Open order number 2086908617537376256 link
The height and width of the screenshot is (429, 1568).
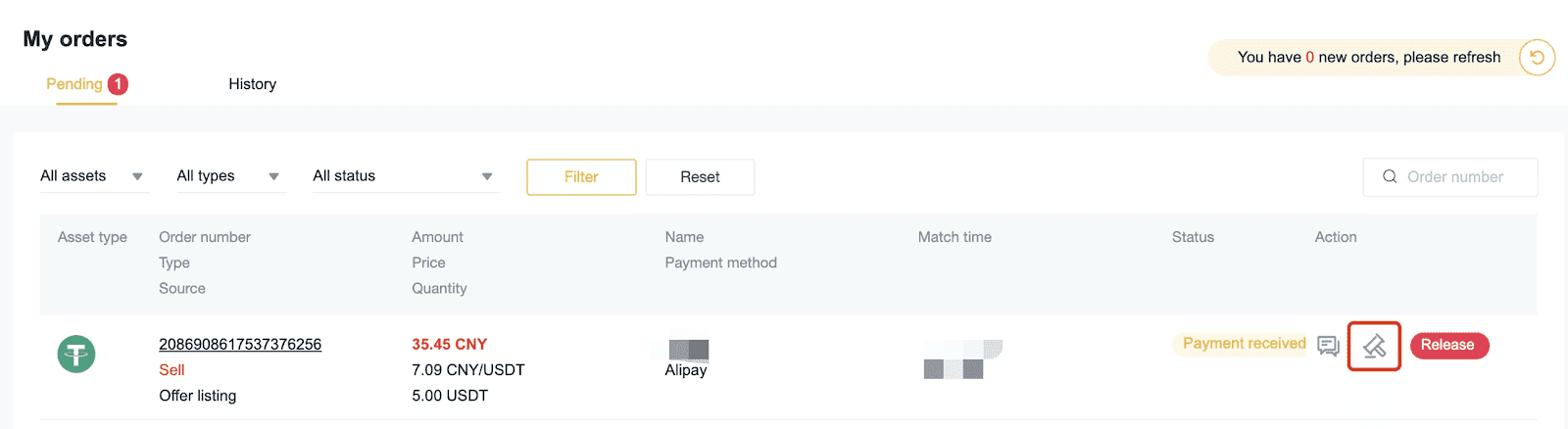(x=240, y=344)
